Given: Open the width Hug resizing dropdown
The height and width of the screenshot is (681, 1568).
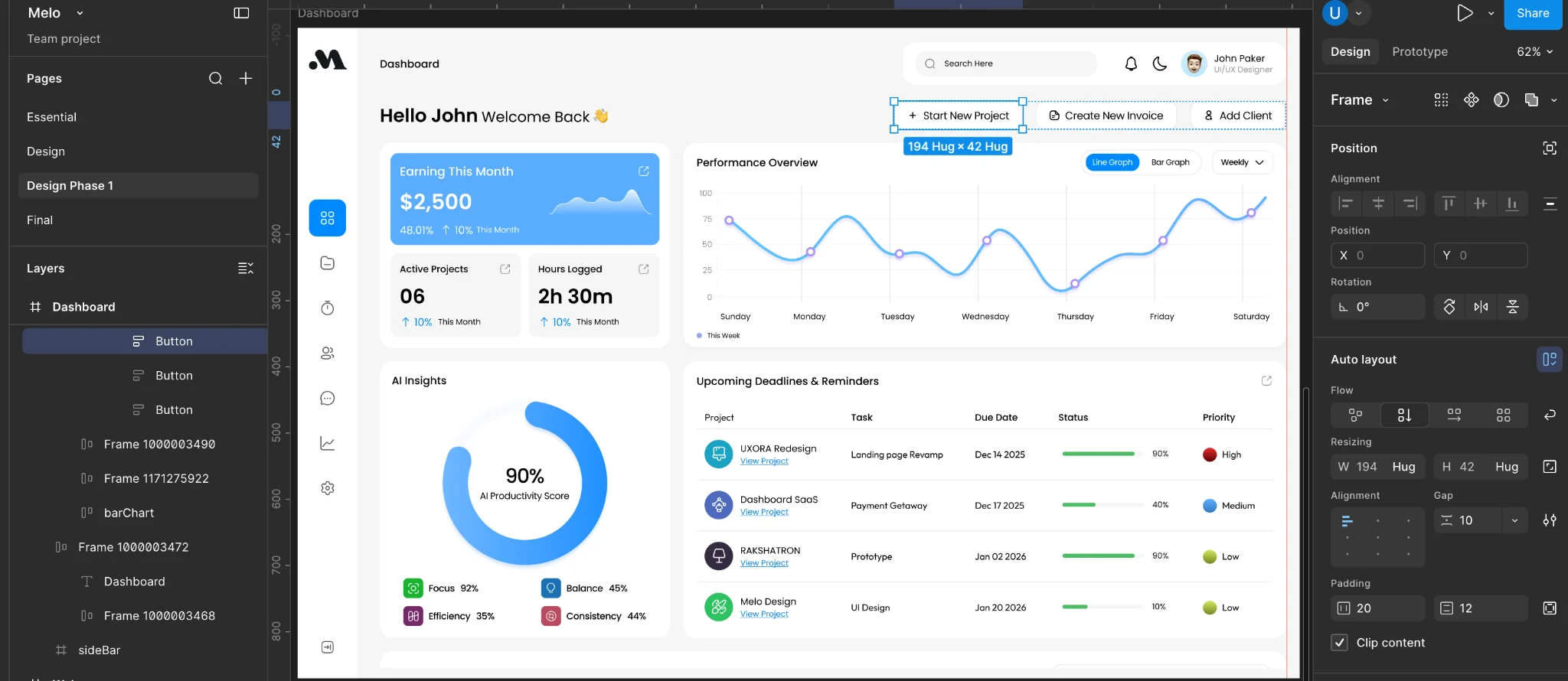Looking at the screenshot, I should [x=1403, y=467].
